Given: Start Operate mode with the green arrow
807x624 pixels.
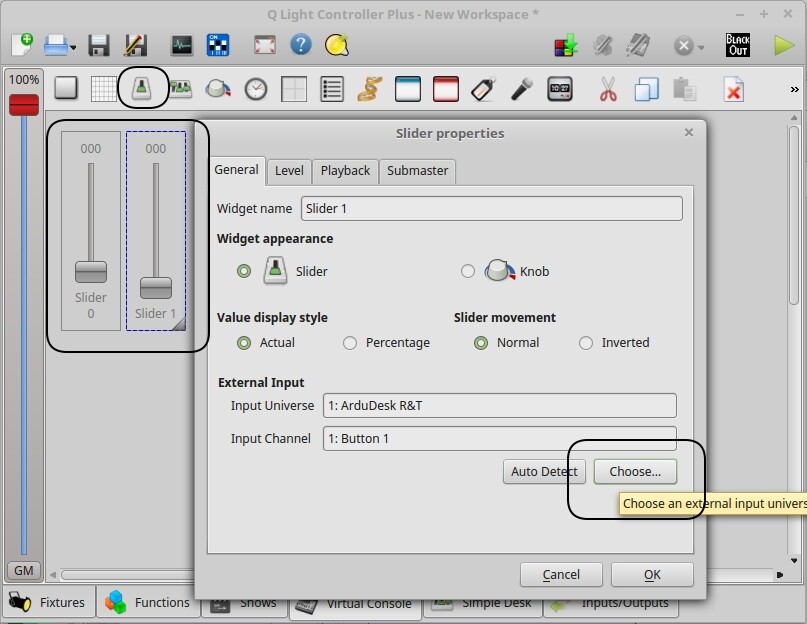Looking at the screenshot, I should 784,44.
